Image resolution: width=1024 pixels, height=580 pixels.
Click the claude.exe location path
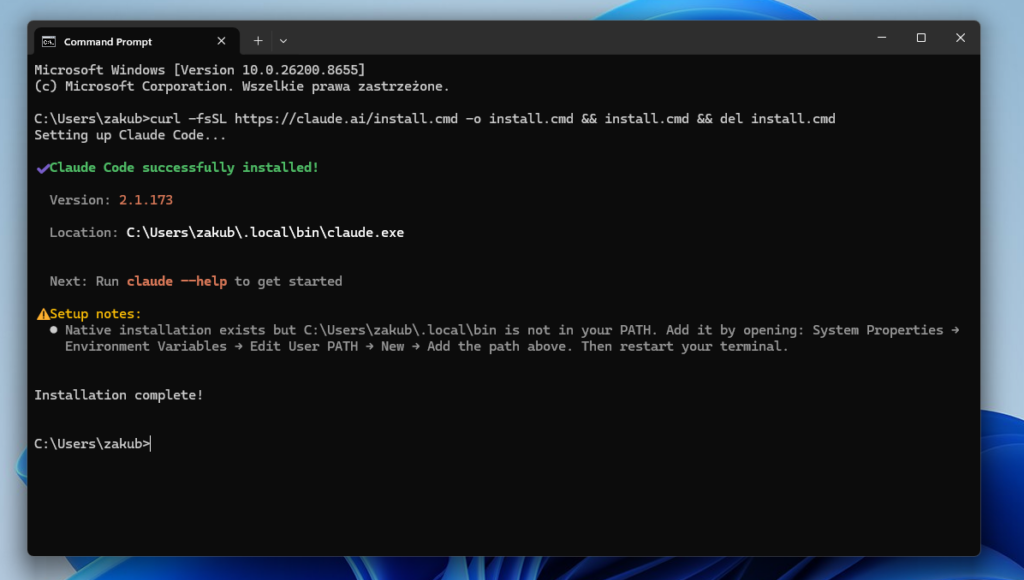point(265,233)
